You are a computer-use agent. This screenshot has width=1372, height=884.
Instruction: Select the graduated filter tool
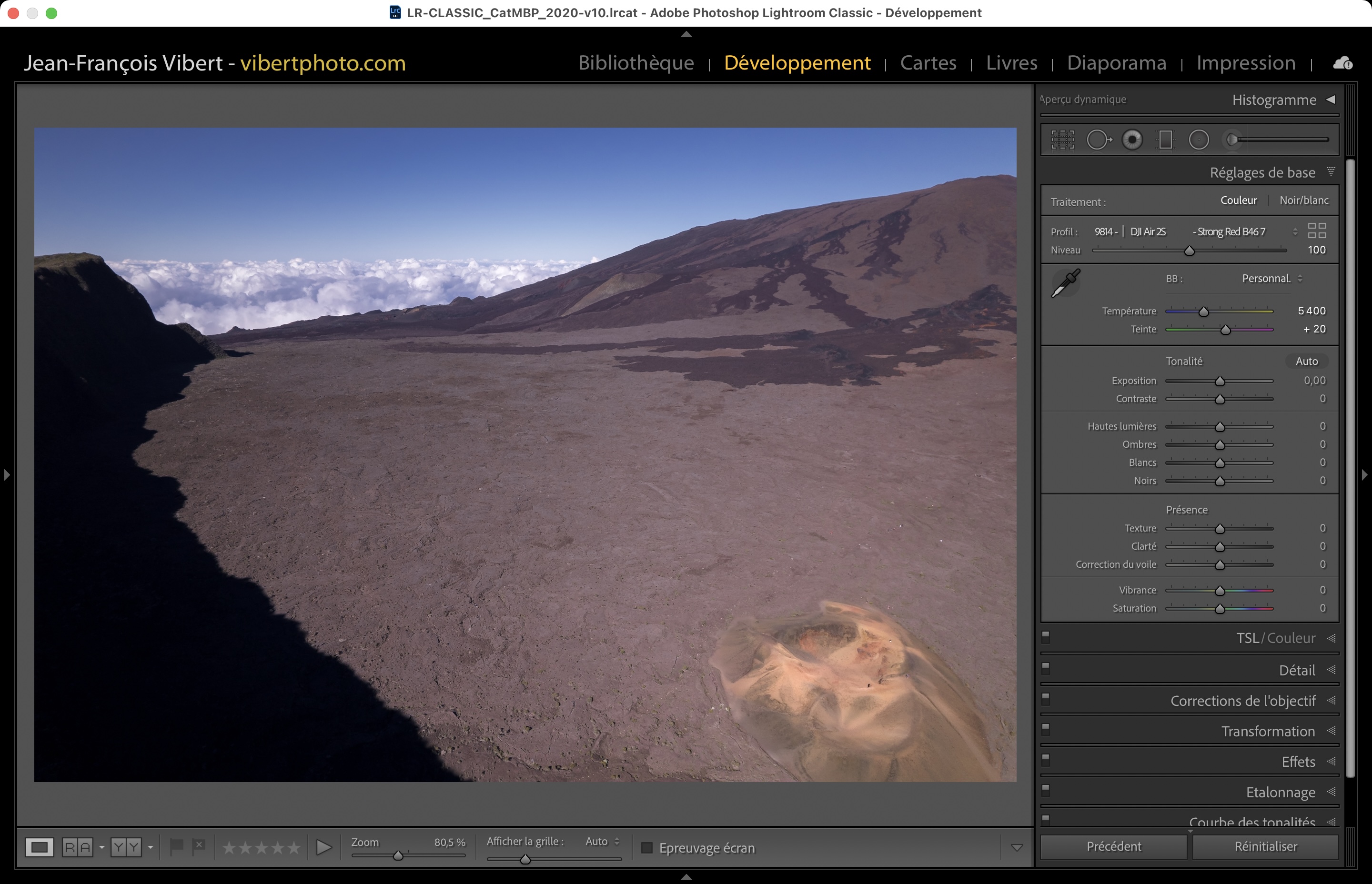click(x=1165, y=140)
